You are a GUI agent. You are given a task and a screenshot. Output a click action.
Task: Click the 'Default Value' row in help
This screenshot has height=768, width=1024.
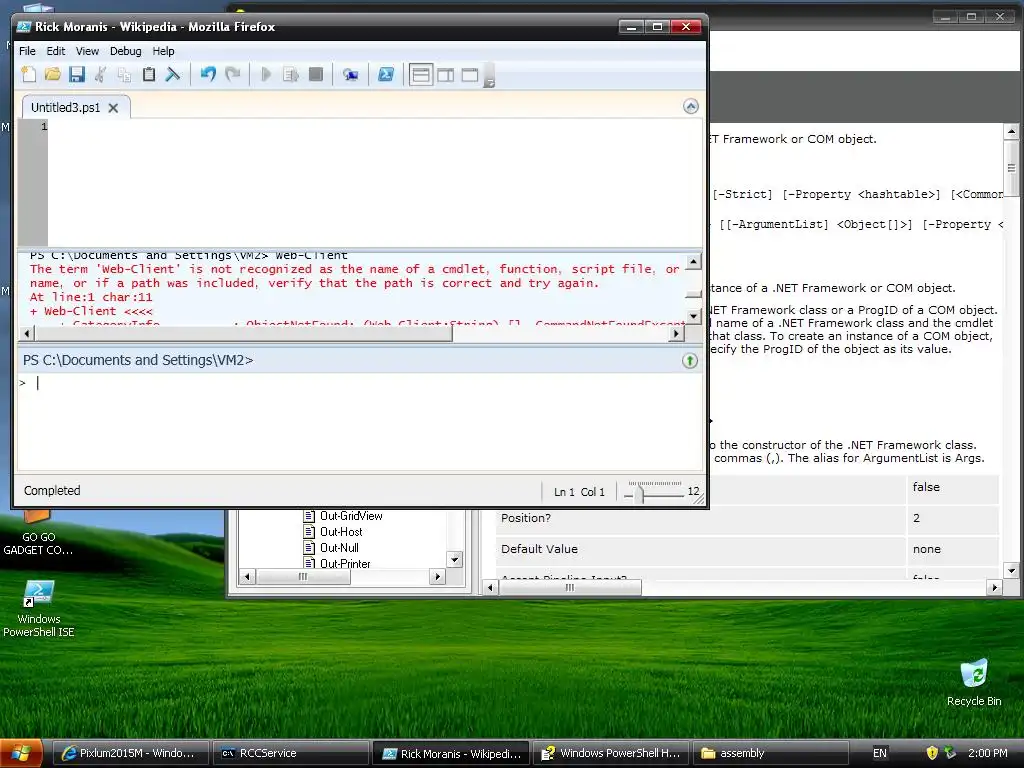tap(748, 549)
